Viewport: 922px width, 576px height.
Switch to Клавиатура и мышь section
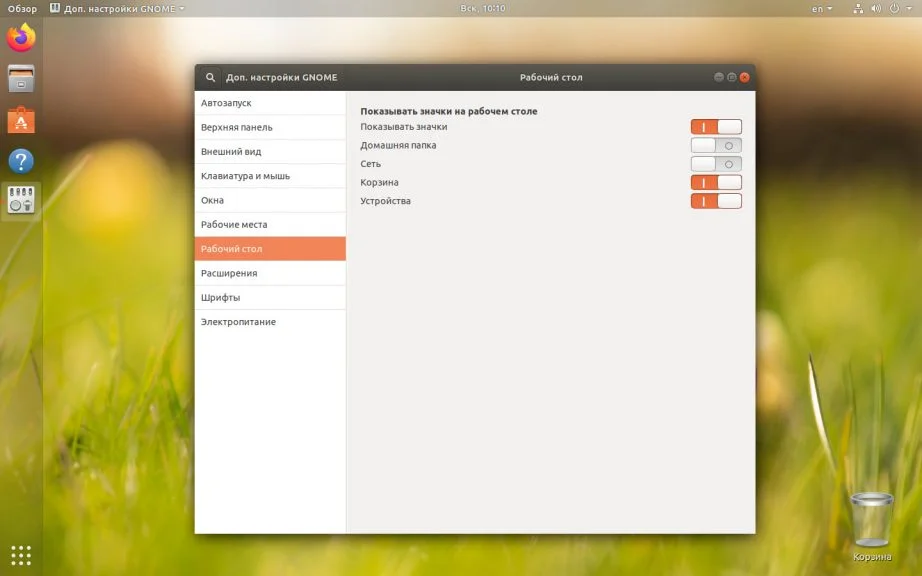[x=270, y=176]
